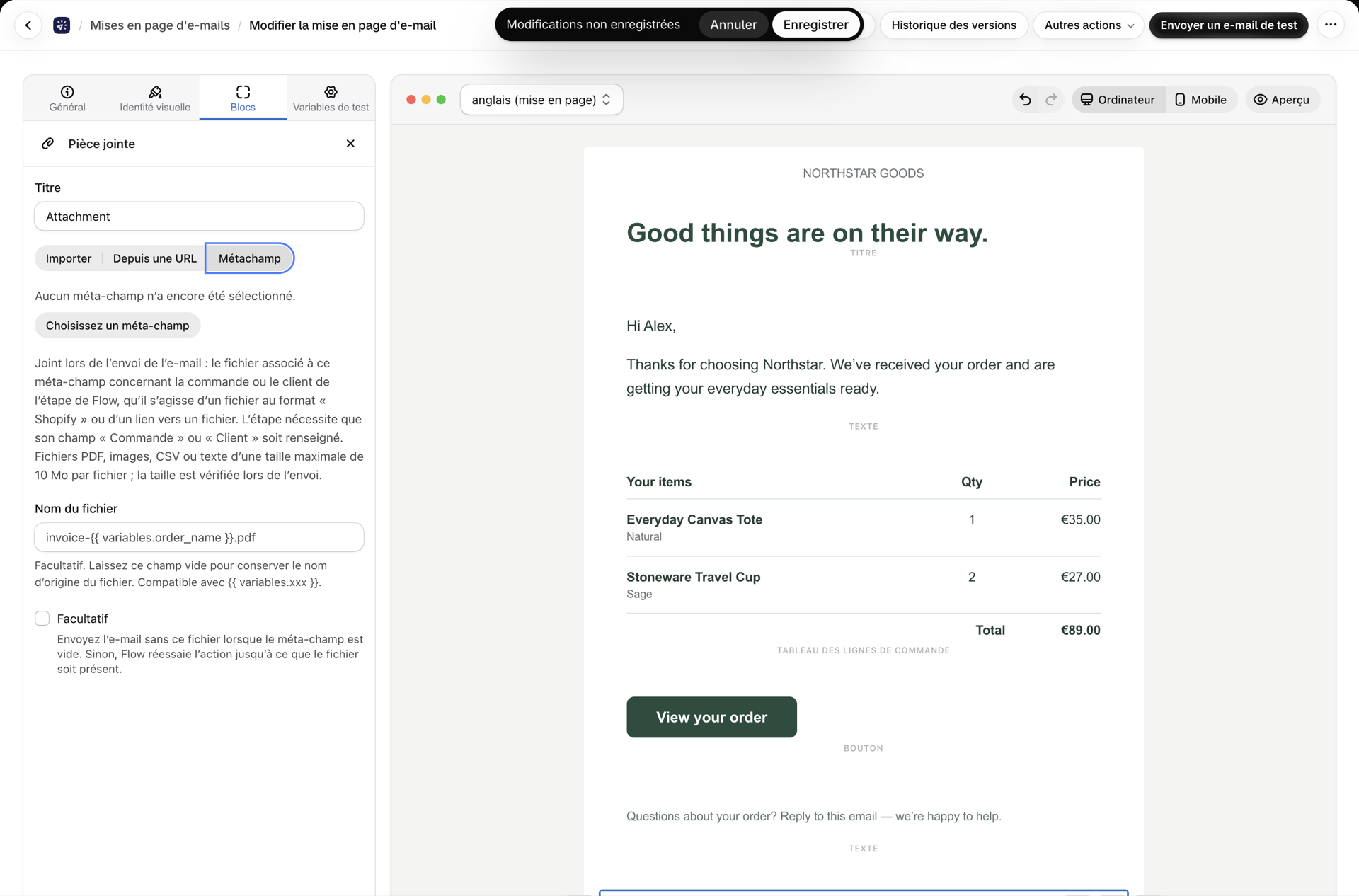Switch preview to Mobile view
The height and width of the screenshot is (896, 1359).
click(1200, 100)
